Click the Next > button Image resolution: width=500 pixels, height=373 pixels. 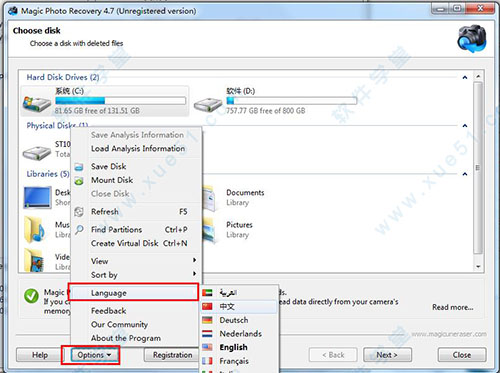pos(387,355)
